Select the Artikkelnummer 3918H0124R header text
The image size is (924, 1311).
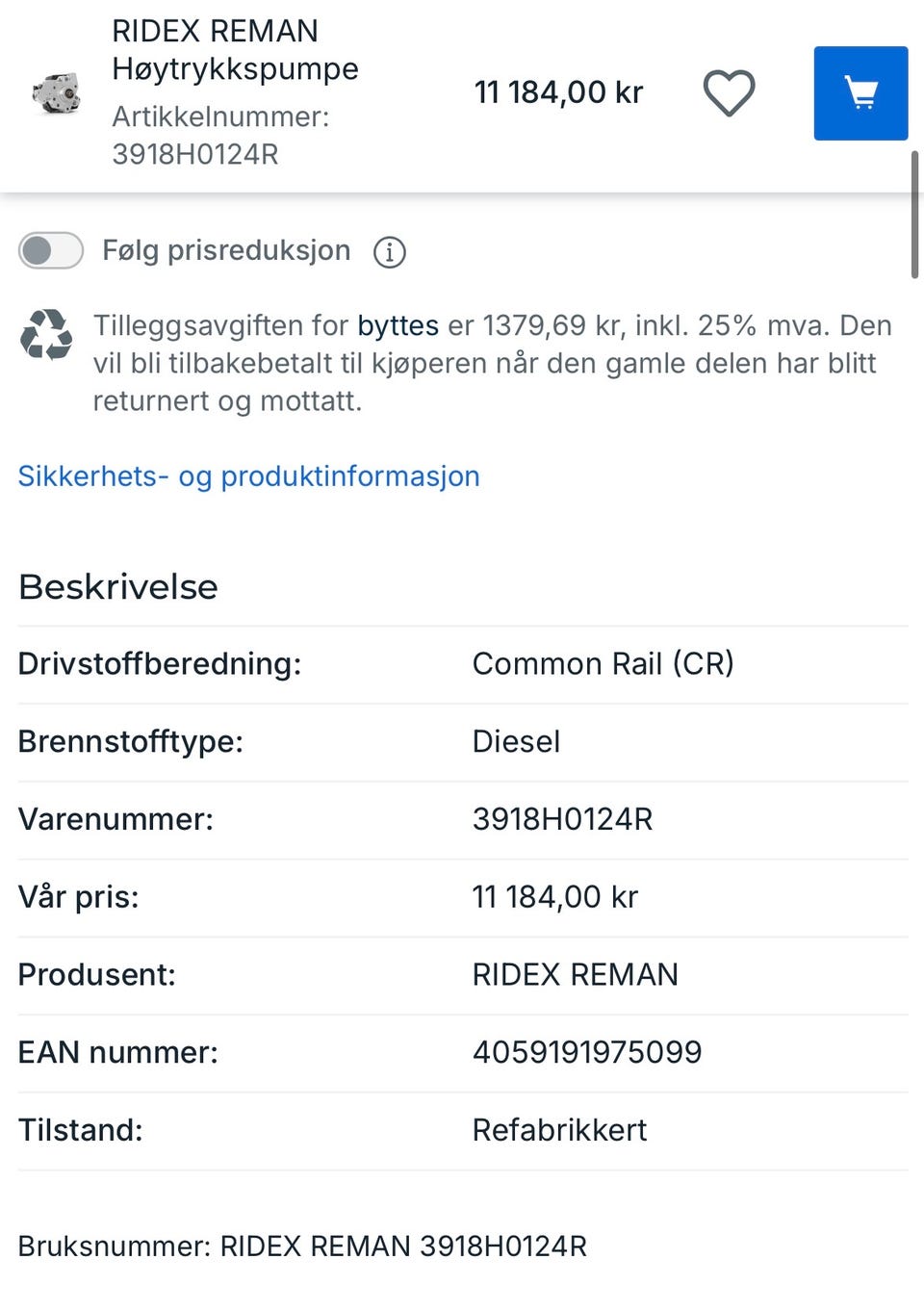[x=220, y=136]
